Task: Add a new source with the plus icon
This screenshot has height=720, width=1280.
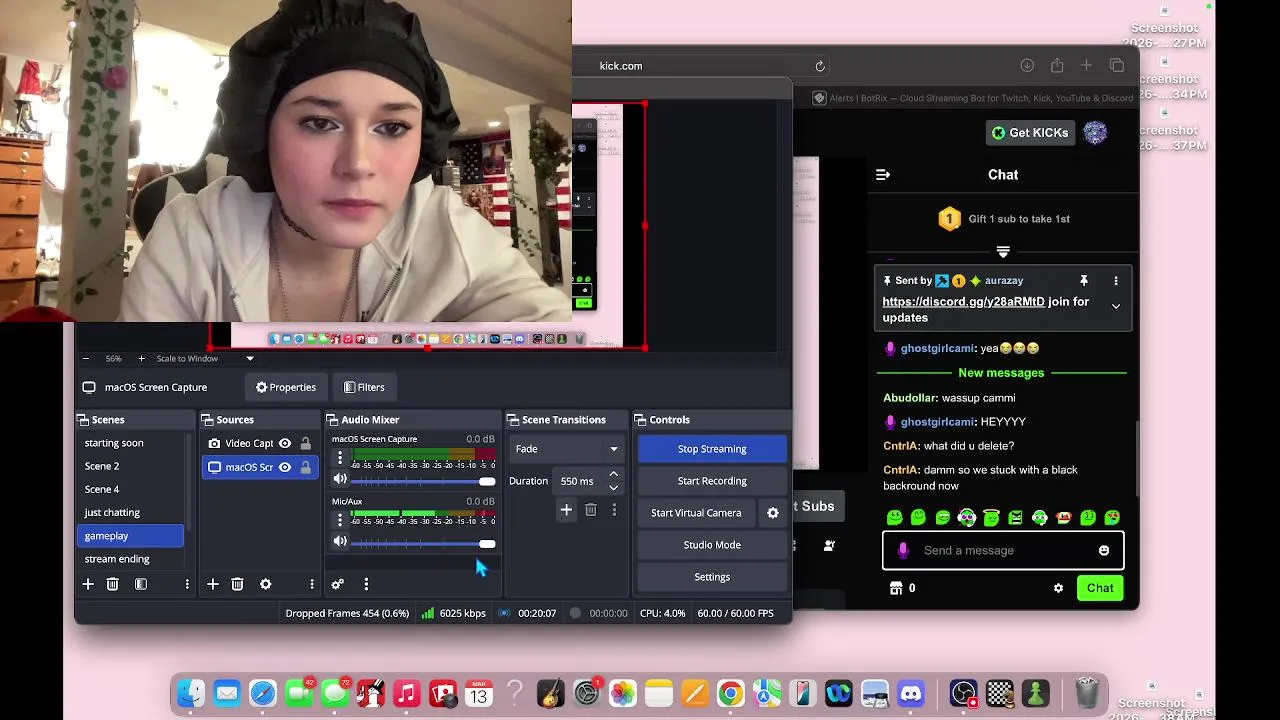Action: (x=212, y=584)
